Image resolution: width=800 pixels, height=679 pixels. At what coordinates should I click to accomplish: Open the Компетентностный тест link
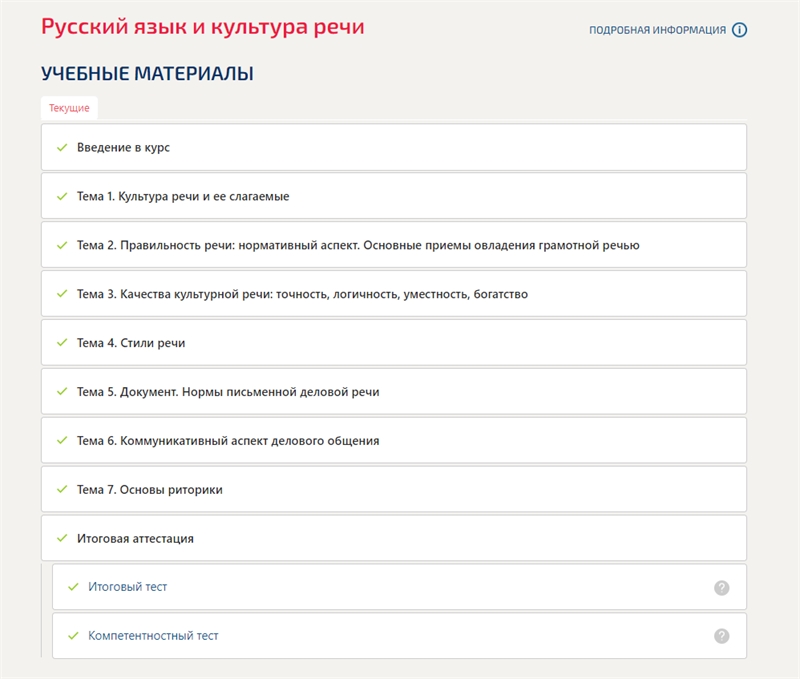click(153, 636)
